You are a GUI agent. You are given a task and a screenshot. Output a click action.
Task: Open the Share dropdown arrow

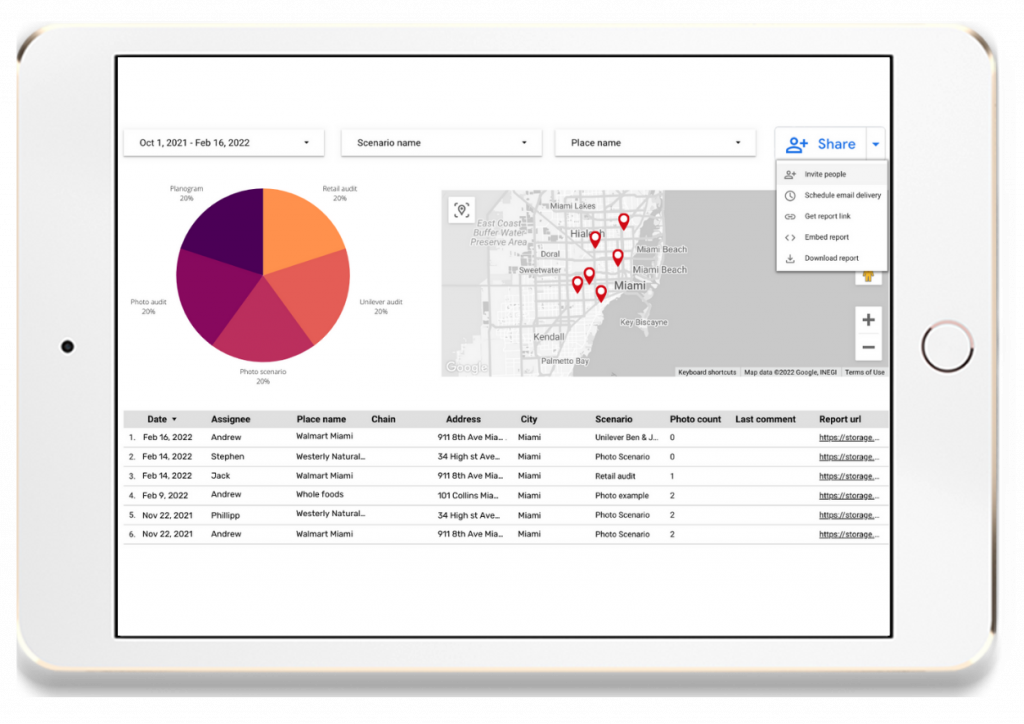[x=876, y=143]
